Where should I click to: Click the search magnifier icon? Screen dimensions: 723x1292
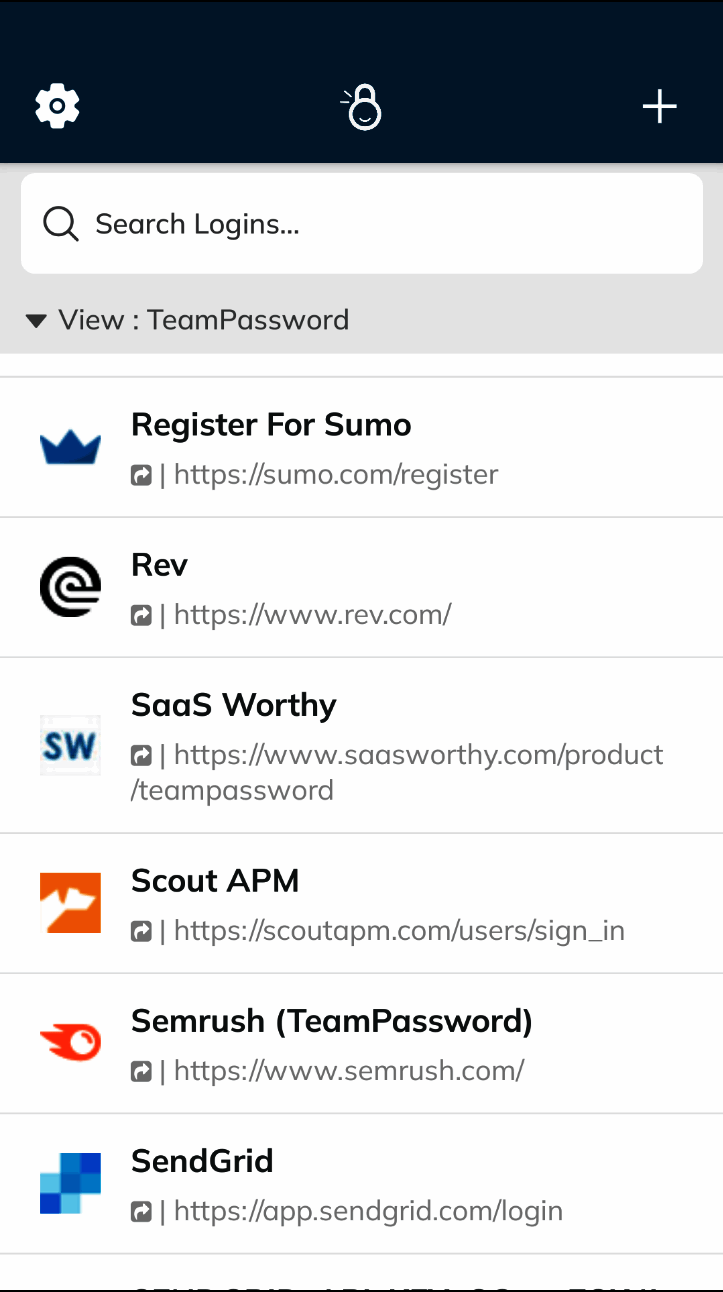point(60,223)
